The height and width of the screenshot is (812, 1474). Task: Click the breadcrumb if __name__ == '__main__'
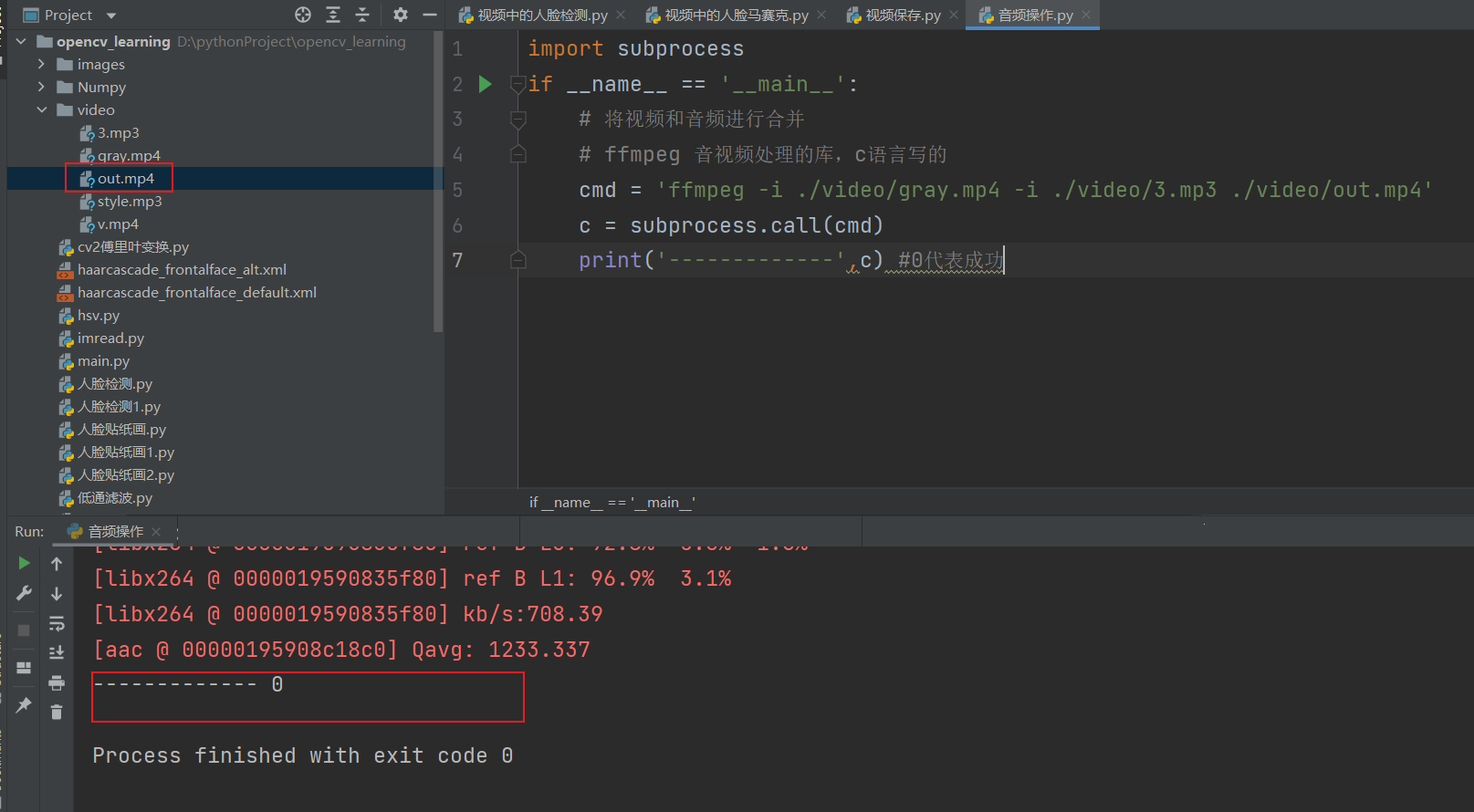612,503
